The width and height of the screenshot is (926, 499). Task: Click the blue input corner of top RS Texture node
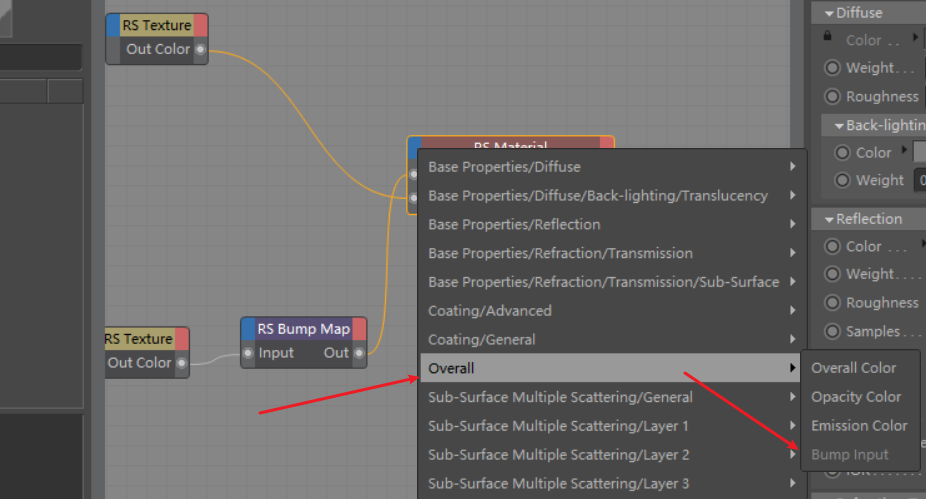[x=113, y=25]
